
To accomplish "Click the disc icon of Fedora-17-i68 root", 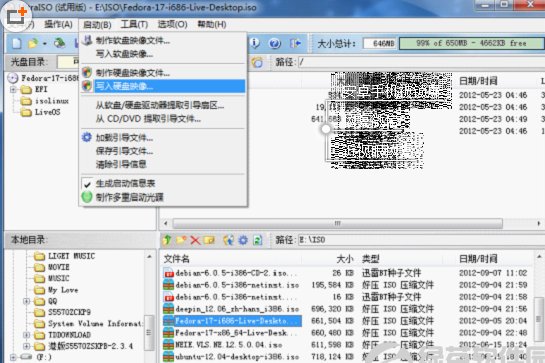I will [x=13, y=78].
